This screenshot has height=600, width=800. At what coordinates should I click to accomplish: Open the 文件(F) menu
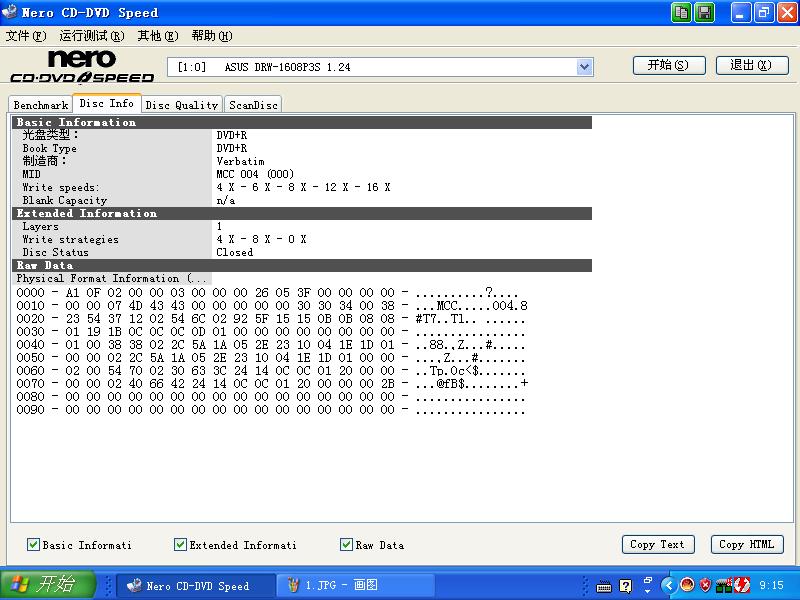pyautogui.click(x=26, y=36)
